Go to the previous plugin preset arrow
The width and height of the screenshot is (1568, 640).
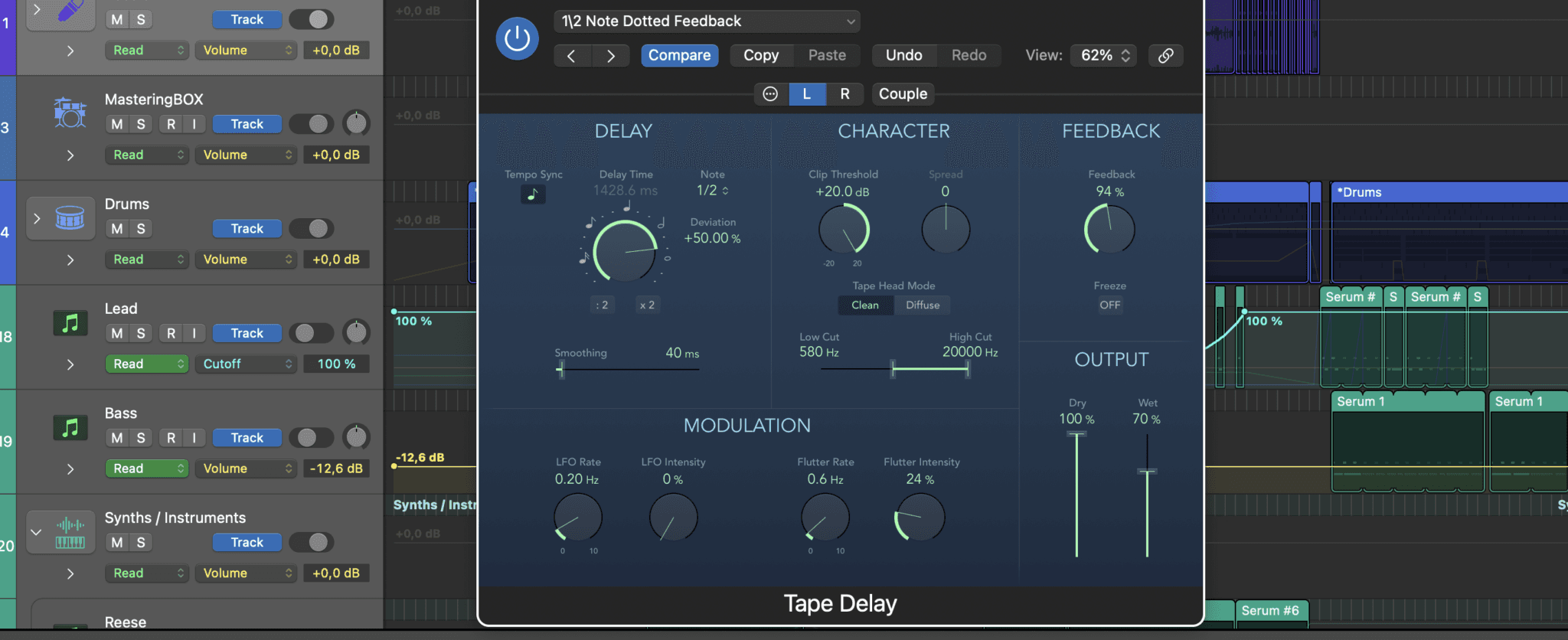tap(571, 56)
